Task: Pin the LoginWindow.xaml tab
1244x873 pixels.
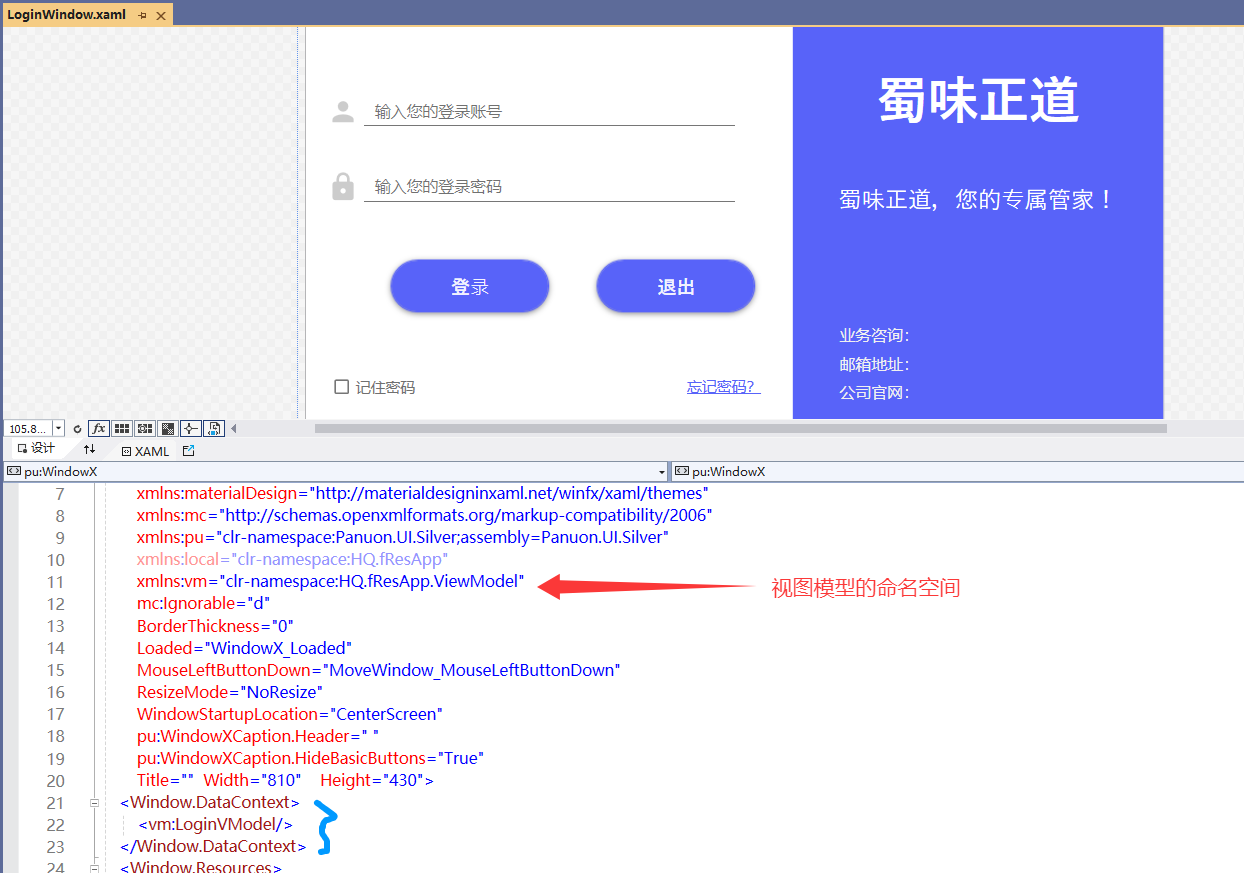Action: (x=142, y=15)
